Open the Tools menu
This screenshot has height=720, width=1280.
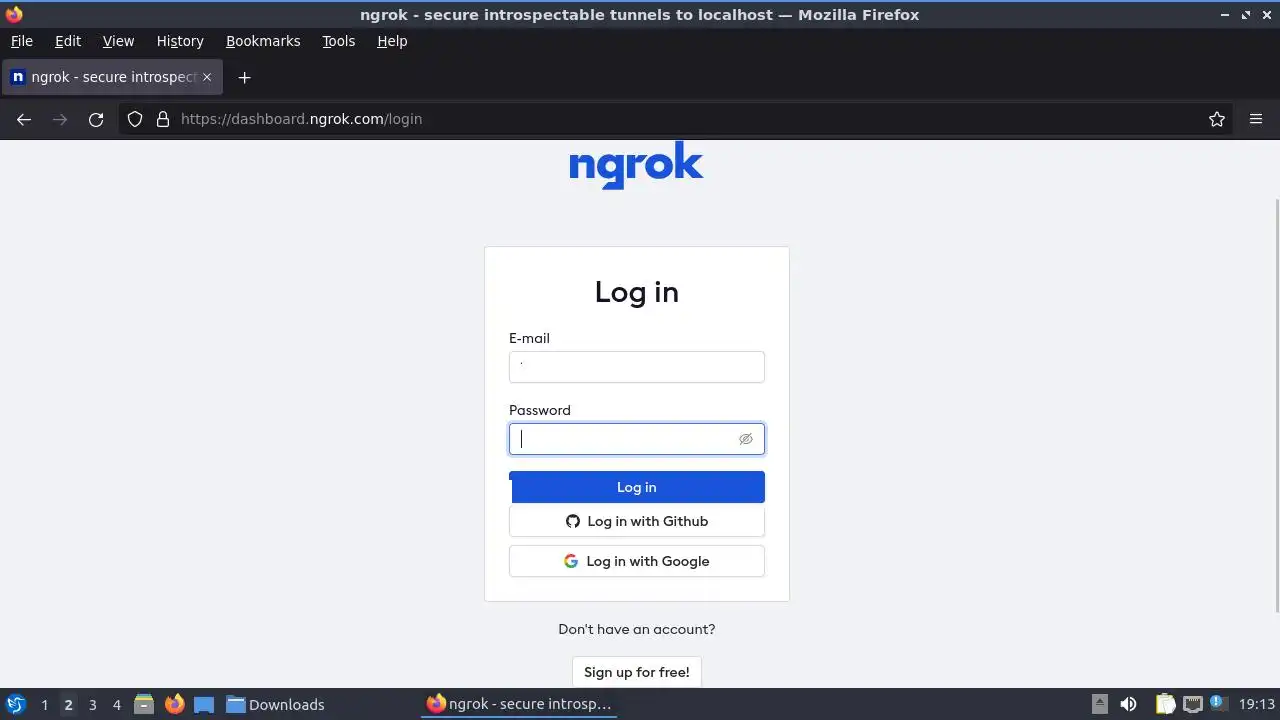click(339, 41)
